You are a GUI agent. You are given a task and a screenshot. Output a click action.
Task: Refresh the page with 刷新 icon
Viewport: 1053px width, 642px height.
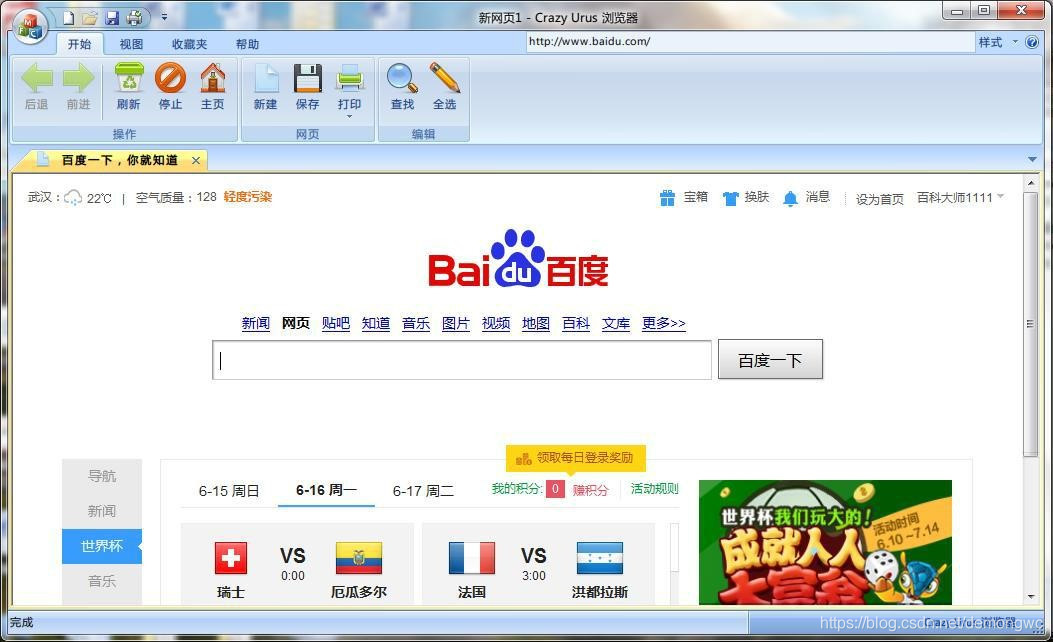pyautogui.click(x=129, y=78)
